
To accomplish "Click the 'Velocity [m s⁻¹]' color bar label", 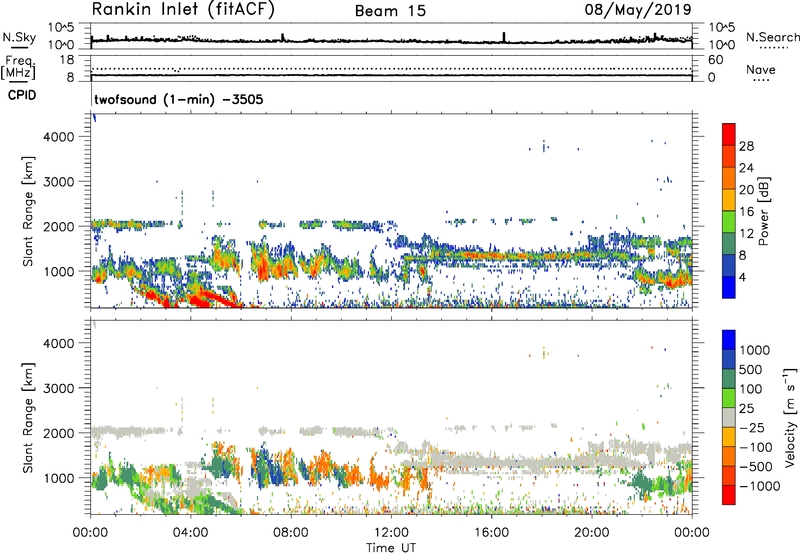I will click(x=790, y=417).
